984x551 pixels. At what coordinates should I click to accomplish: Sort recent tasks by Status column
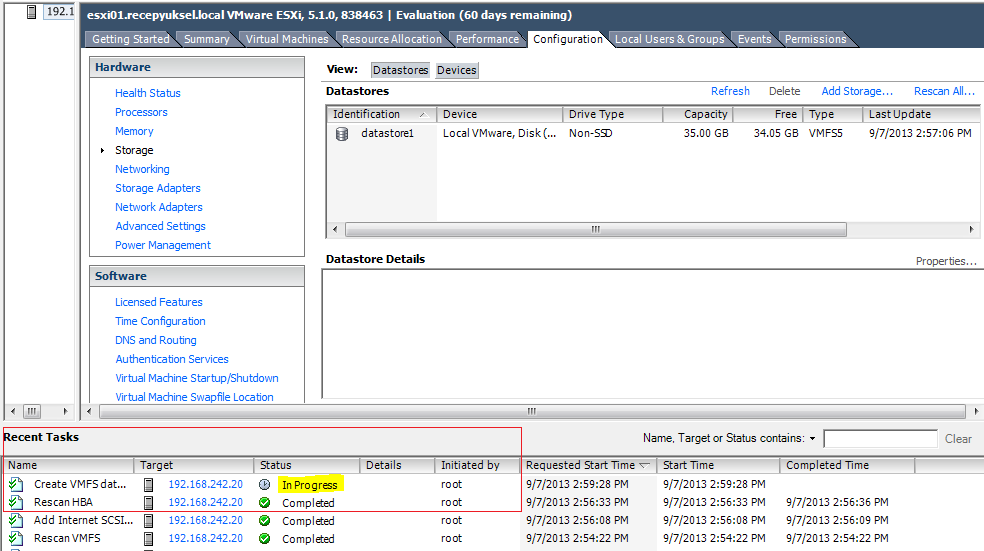(x=307, y=465)
